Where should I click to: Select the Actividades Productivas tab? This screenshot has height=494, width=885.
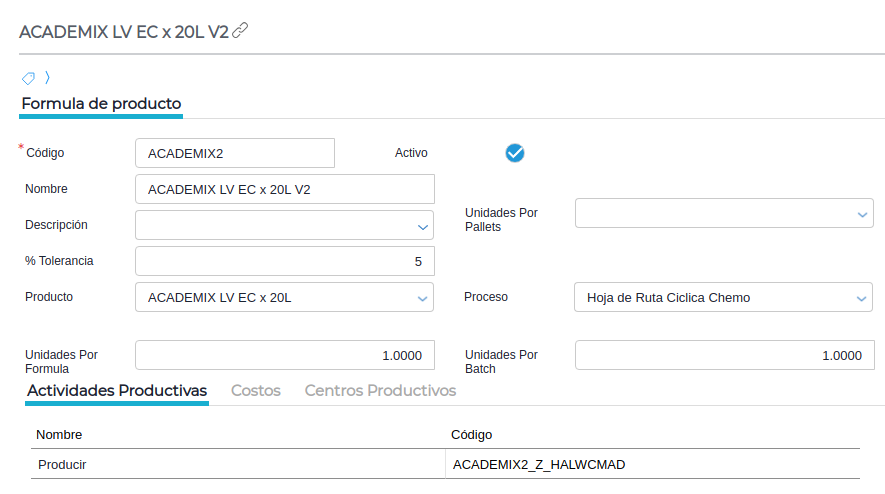(x=117, y=390)
